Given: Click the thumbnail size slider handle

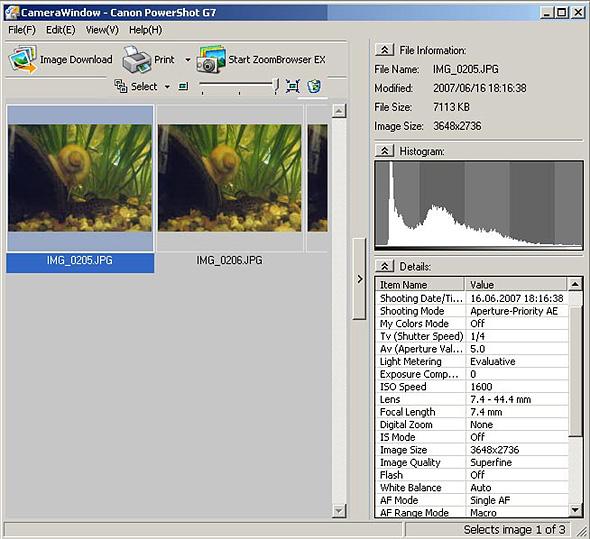Looking at the screenshot, I should coord(276,86).
